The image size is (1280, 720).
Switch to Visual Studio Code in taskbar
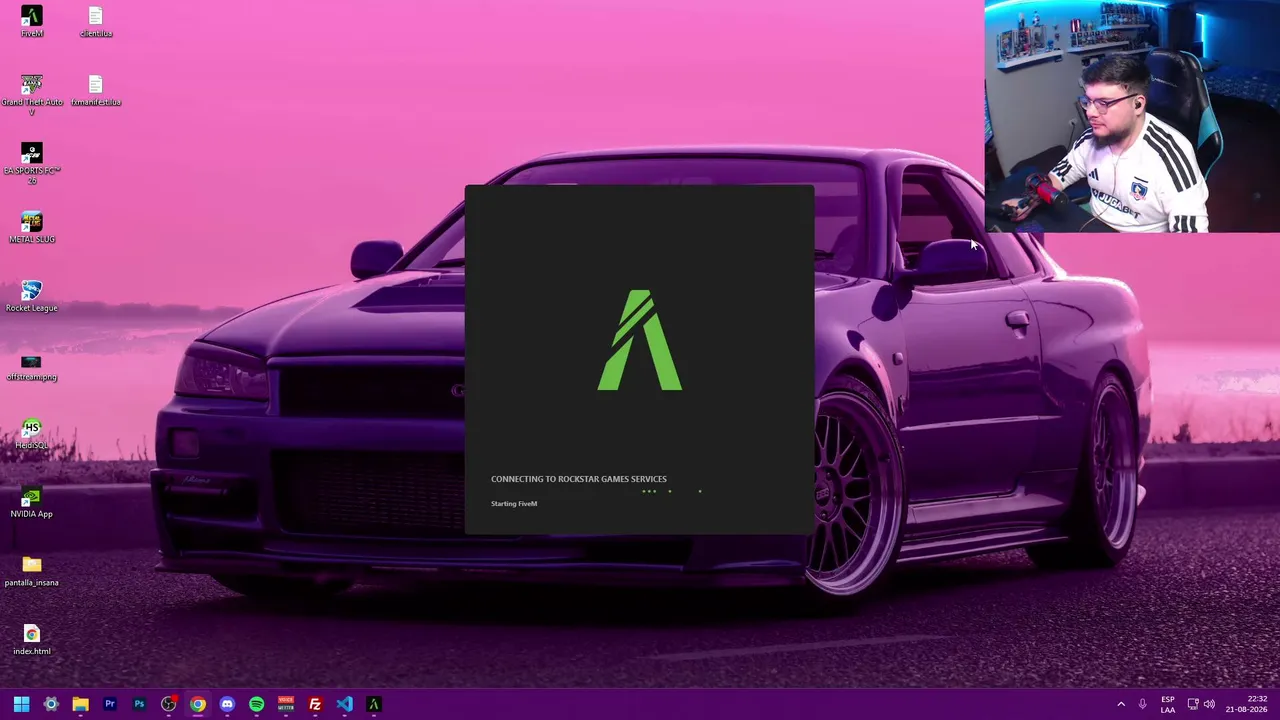pos(344,704)
